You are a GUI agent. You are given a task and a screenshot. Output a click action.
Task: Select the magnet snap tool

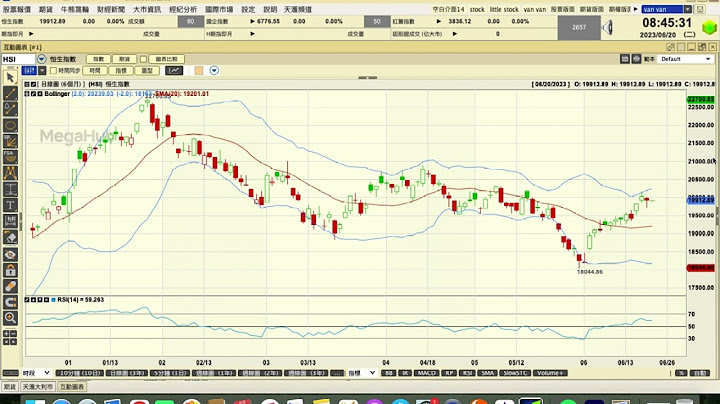[10, 302]
